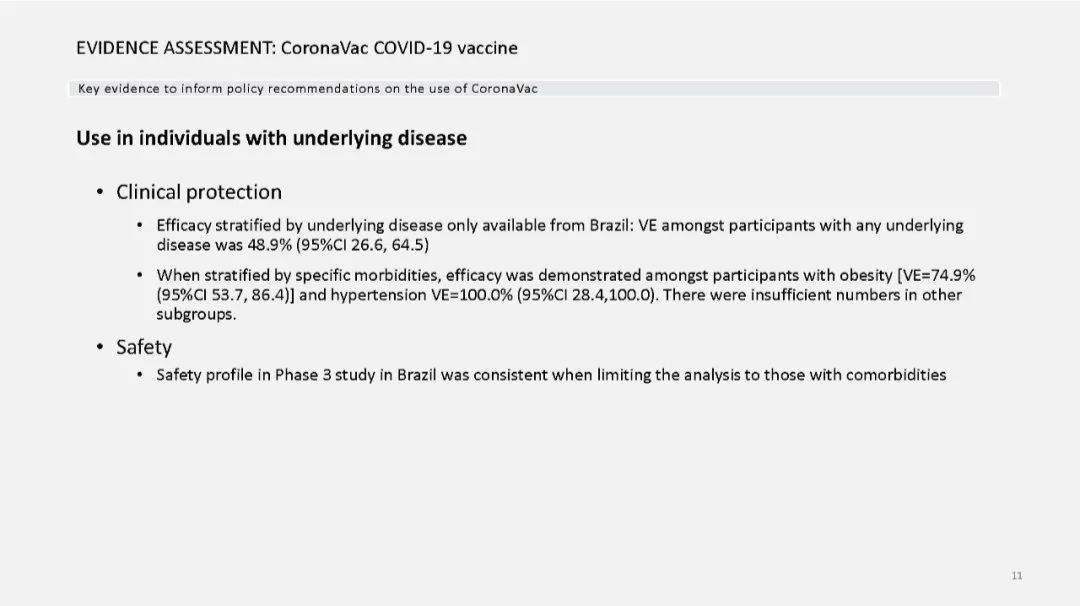Select the 'Safety' bullet heading

pyautogui.click(x=143, y=347)
